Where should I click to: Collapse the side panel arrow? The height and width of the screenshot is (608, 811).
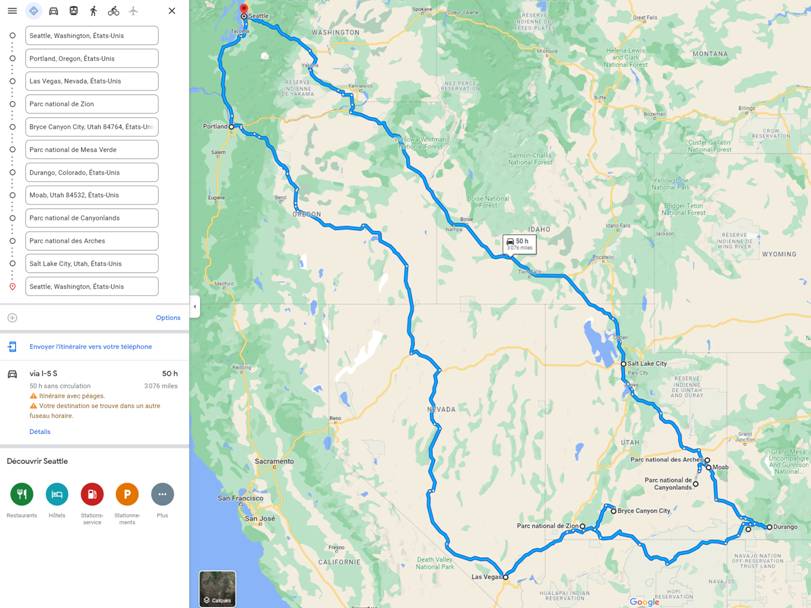pos(194,307)
